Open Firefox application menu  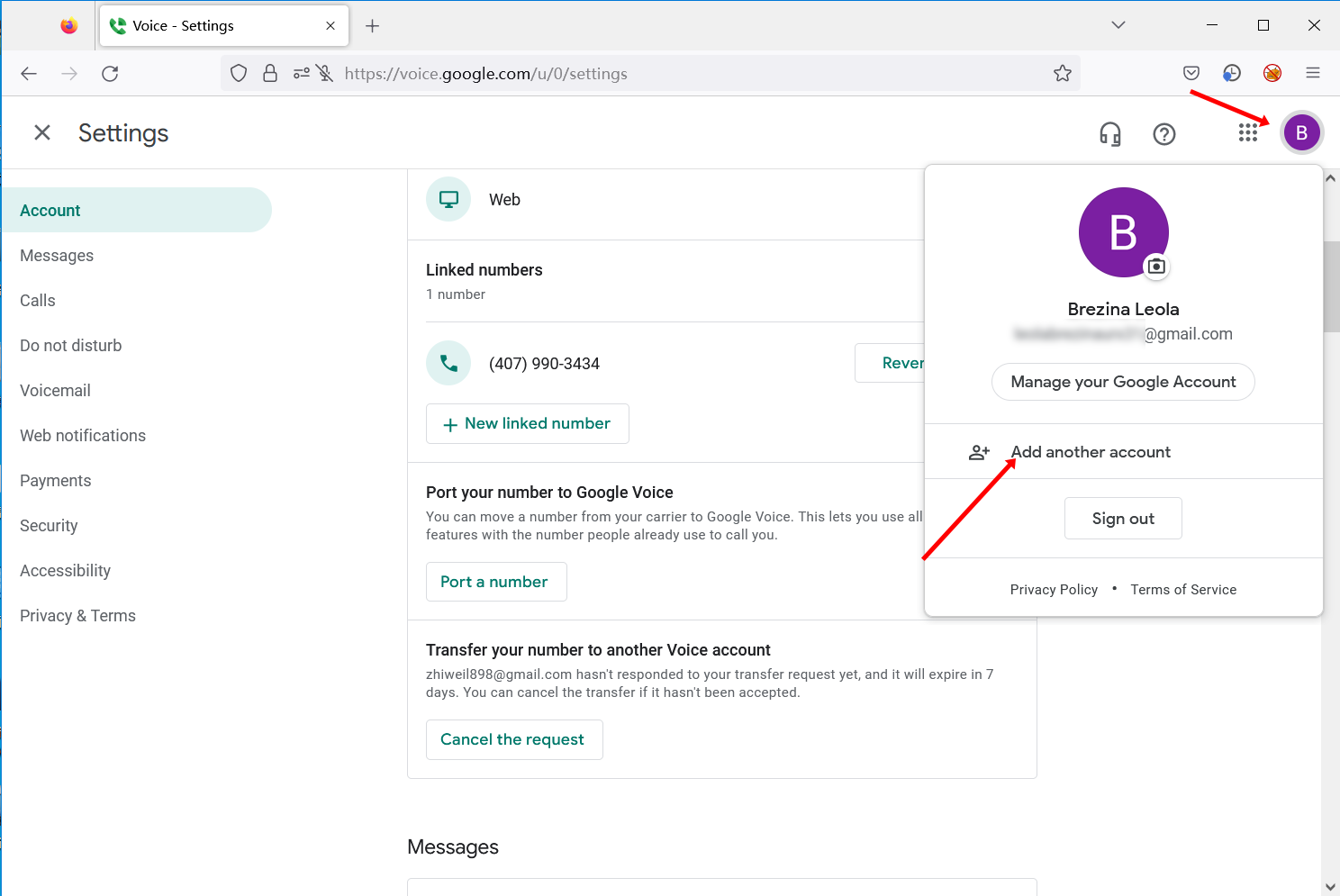[1313, 74]
